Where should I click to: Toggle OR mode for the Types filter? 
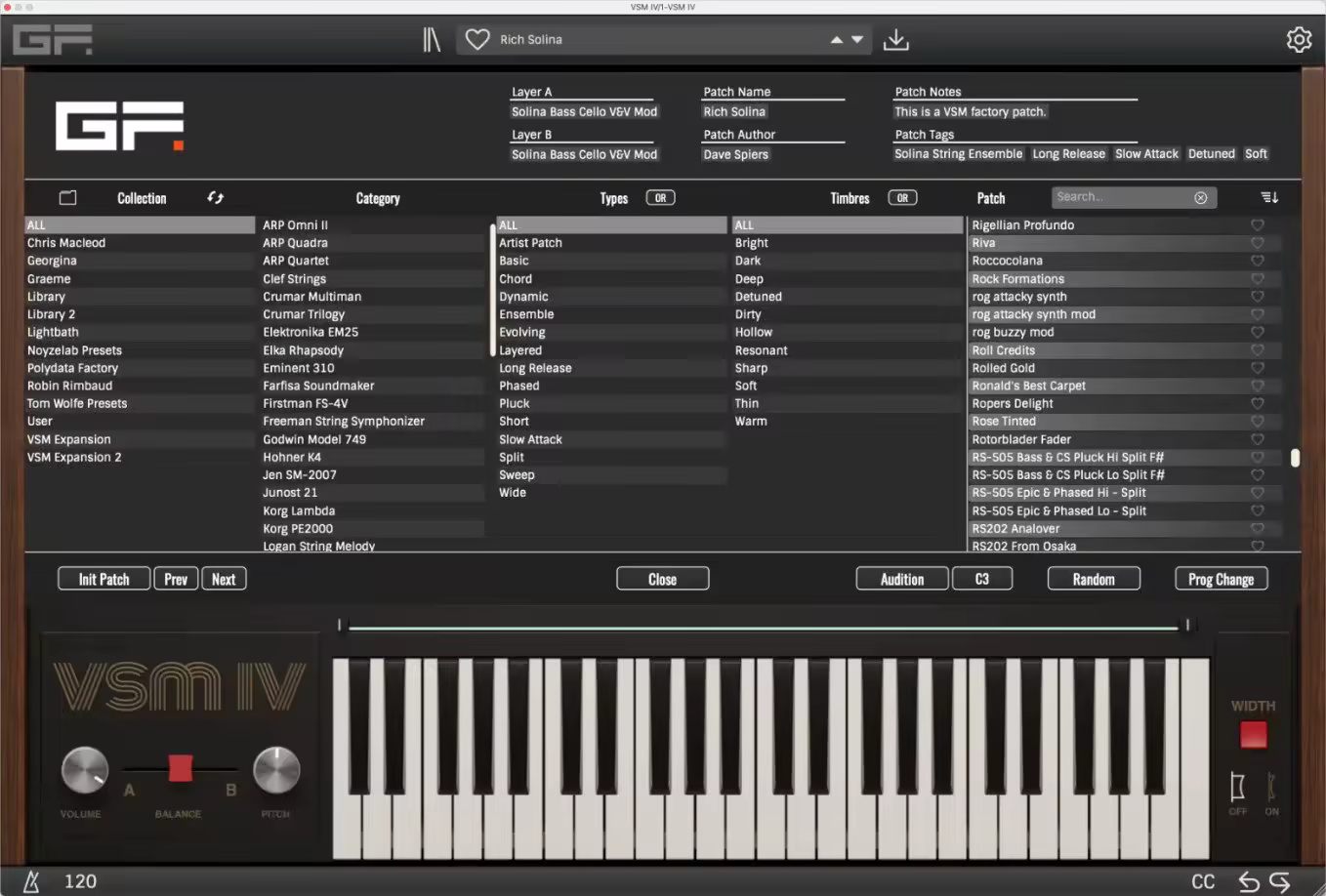pos(660,197)
